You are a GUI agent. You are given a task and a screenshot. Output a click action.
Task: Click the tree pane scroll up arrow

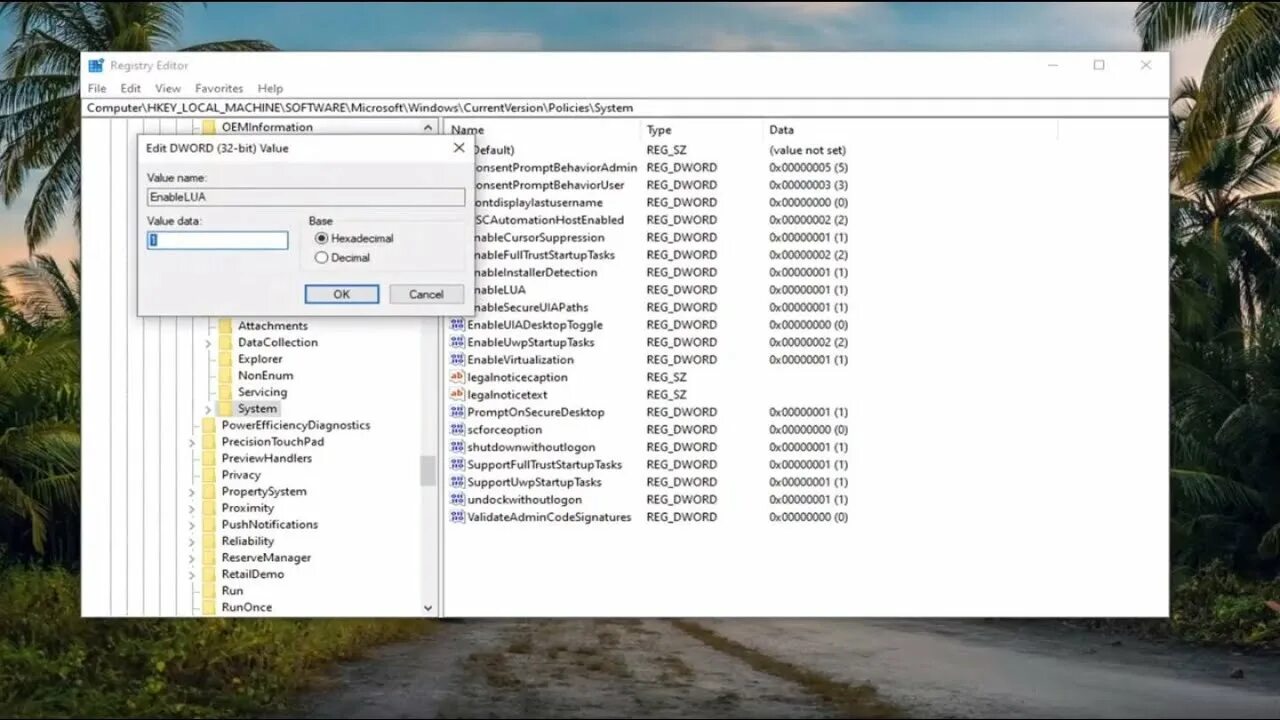428,127
